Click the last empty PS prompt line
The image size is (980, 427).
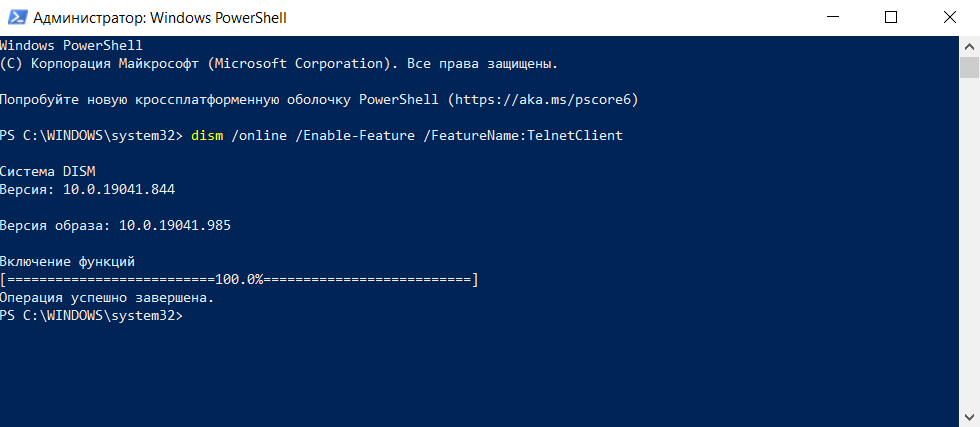point(92,316)
